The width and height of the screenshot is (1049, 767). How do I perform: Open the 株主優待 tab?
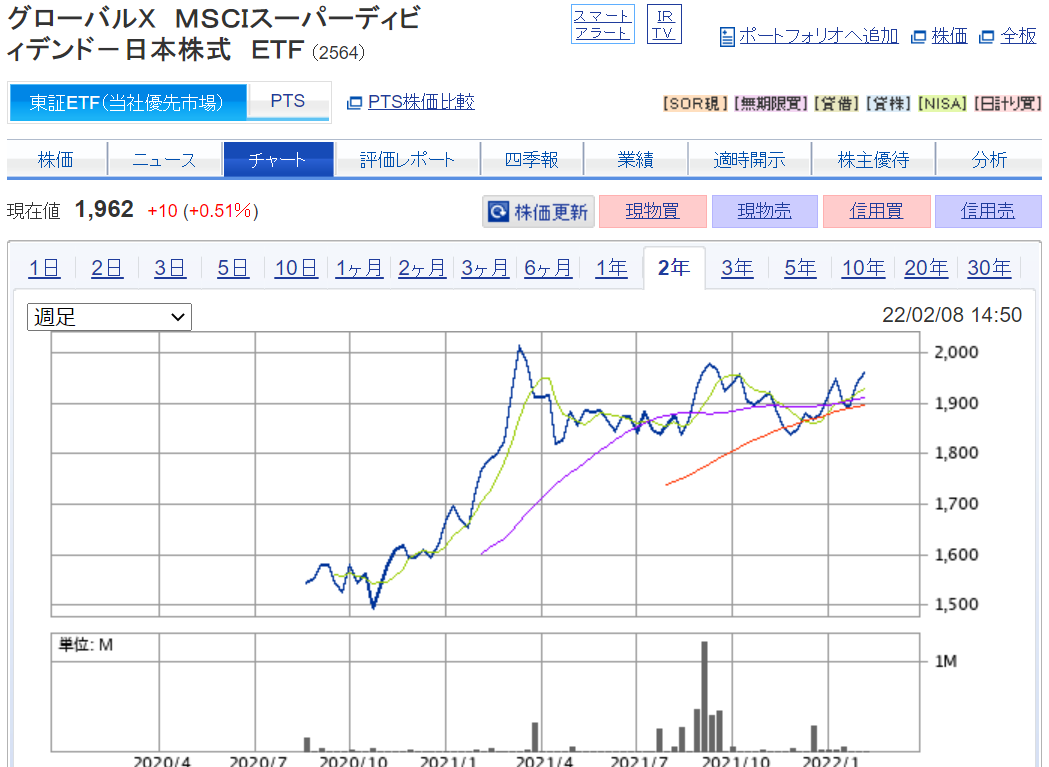tap(873, 159)
